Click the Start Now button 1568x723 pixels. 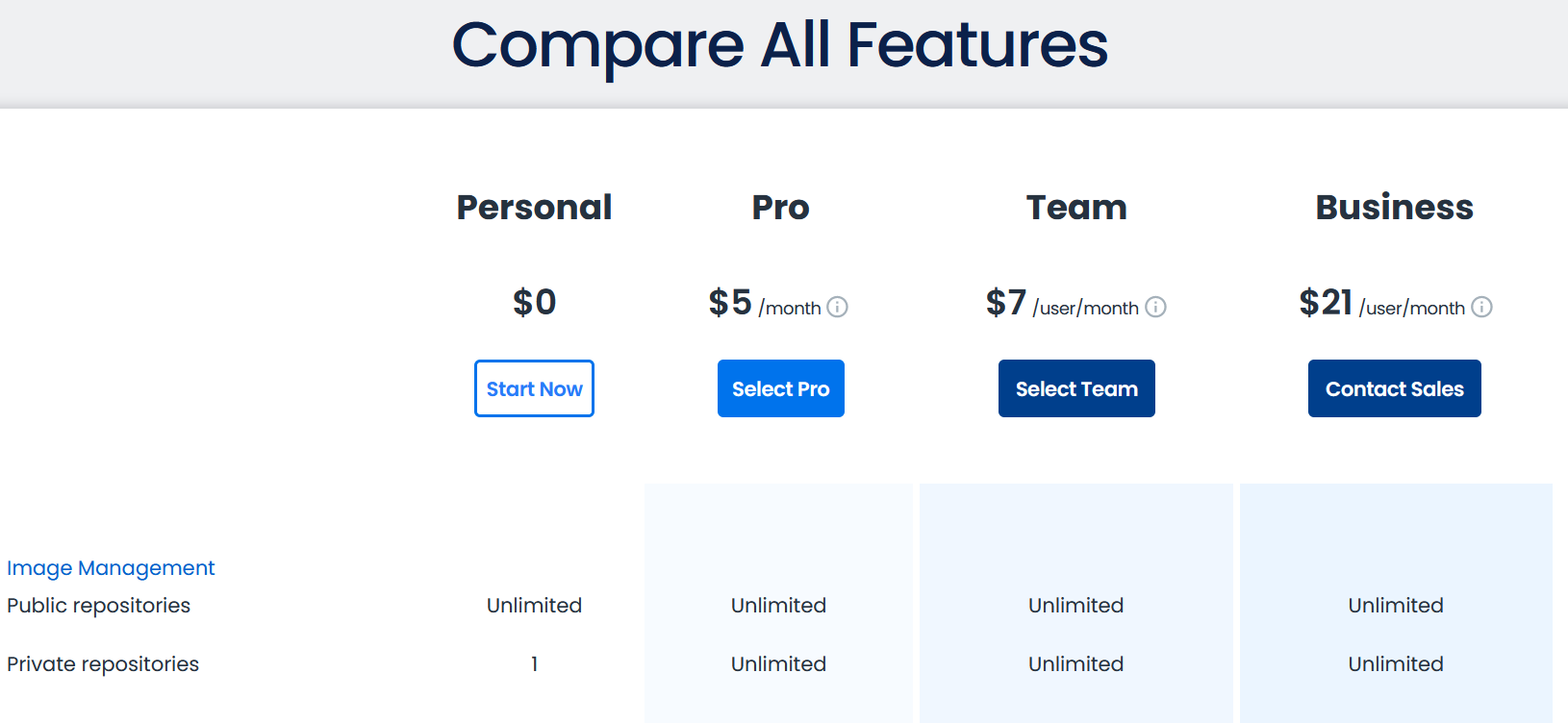tap(534, 388)
